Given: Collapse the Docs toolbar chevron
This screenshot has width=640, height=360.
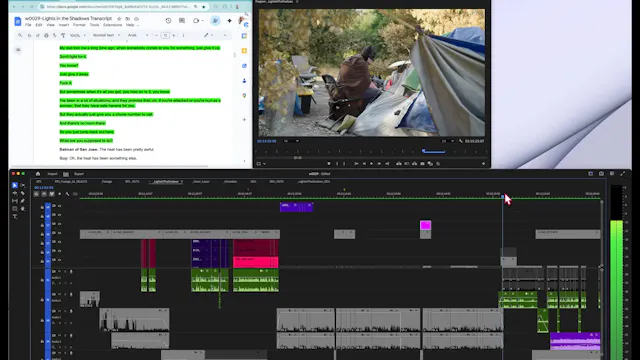Looking at the screenshot, I should pos(225,36).
